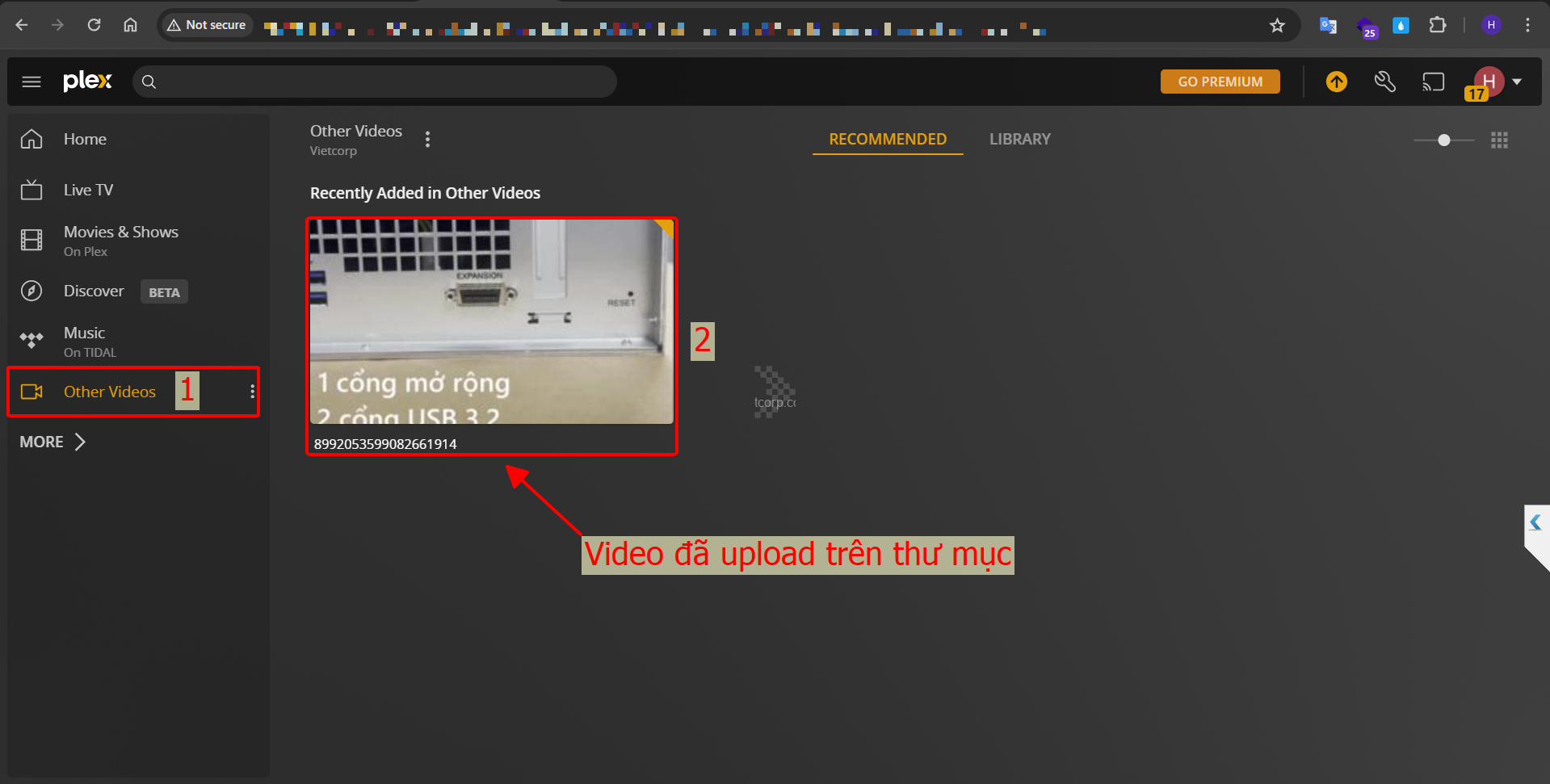Go to Home in the sidebar
Viewport: 1550px width, 784px height.
tap(85, 139)
